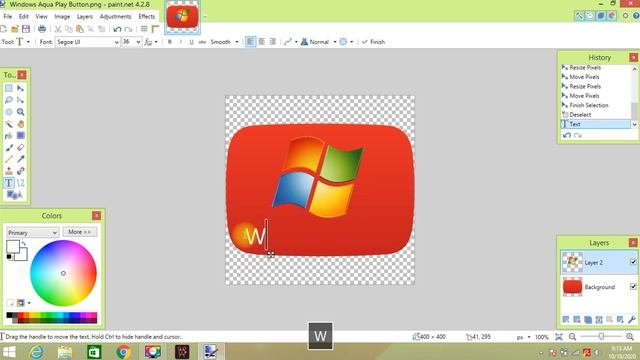The height and width of the screenshot is (360, 640).
Task: Click the Print icon in toolbar
Action: click(x=42, y=29)
